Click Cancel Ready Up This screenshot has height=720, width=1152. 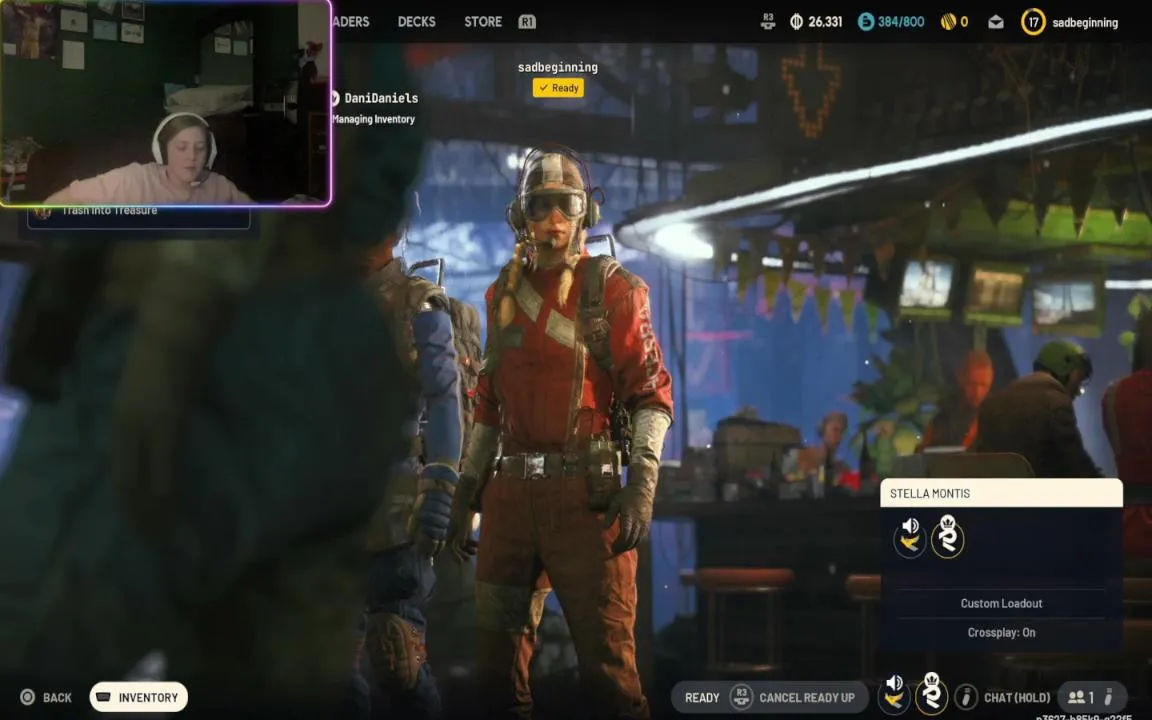click(x=807, y=698)
